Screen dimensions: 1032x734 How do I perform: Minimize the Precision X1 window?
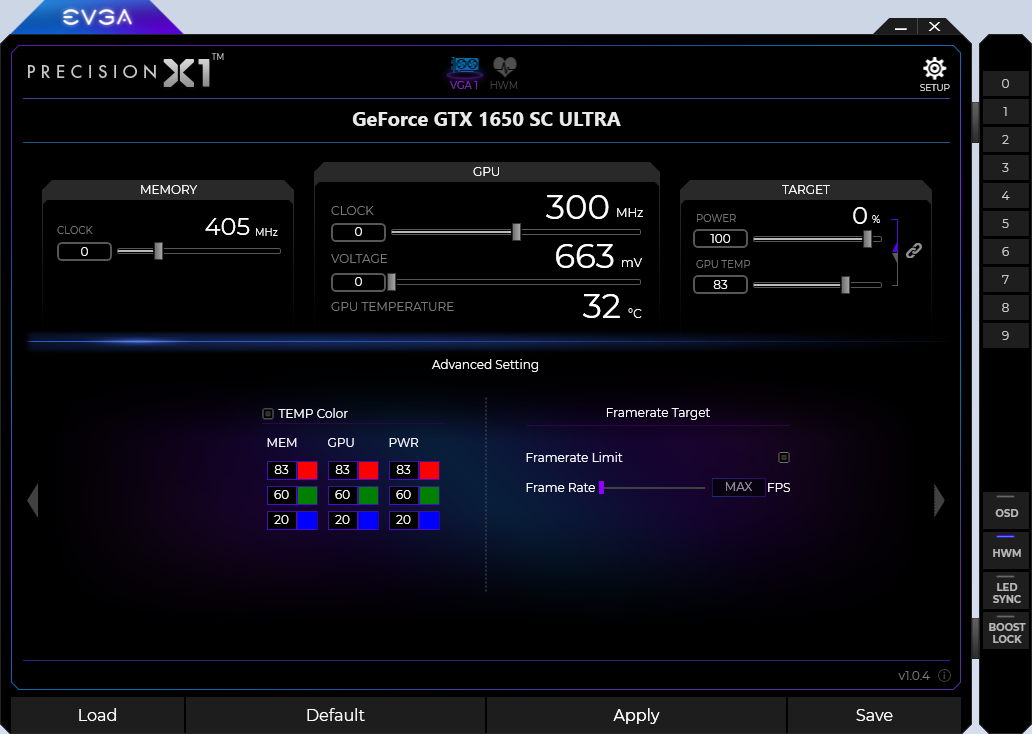pyautogui.click(x=901, y=27)
